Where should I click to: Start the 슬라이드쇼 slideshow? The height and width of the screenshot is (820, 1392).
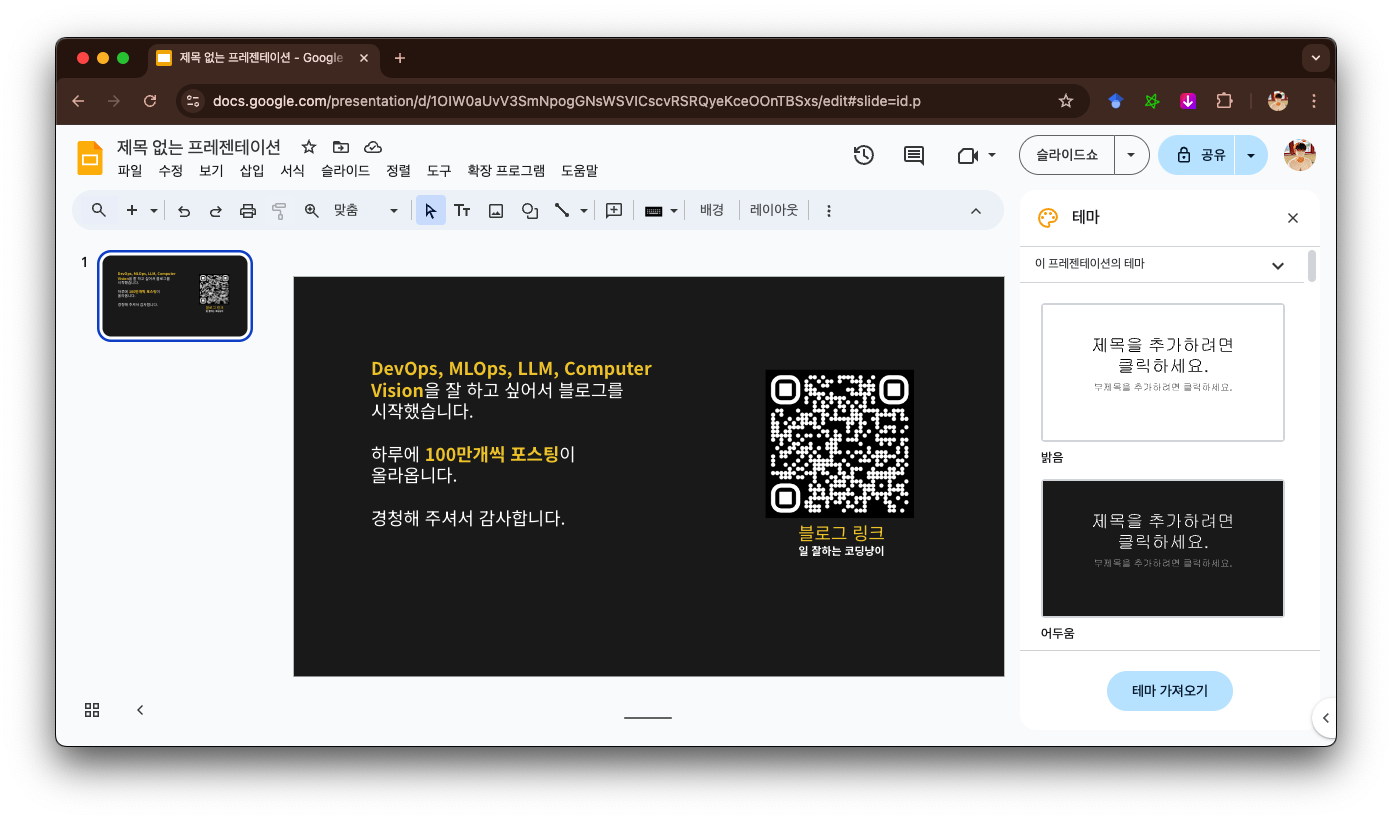coord(1067,155)
